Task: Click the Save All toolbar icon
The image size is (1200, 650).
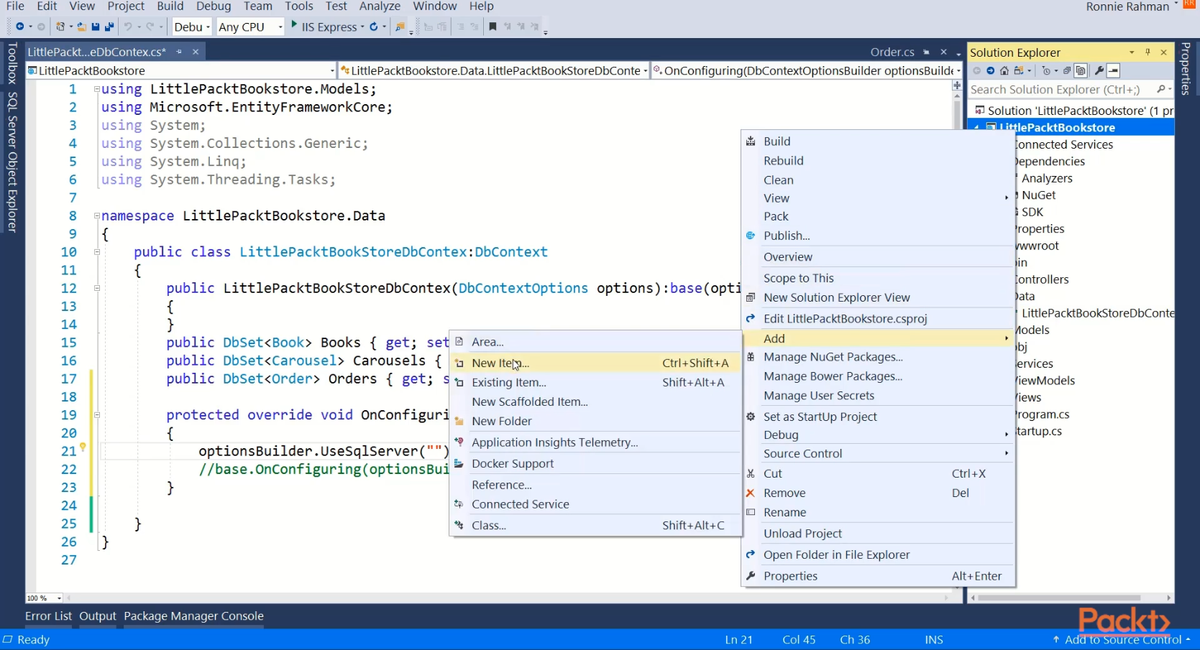Action: [109, 27]
